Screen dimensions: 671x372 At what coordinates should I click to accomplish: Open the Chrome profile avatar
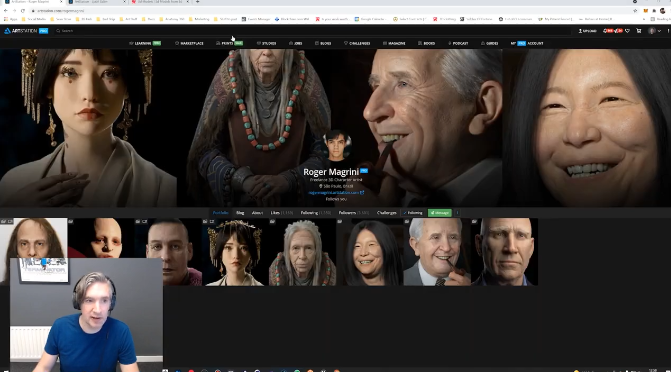pos(662,11)
